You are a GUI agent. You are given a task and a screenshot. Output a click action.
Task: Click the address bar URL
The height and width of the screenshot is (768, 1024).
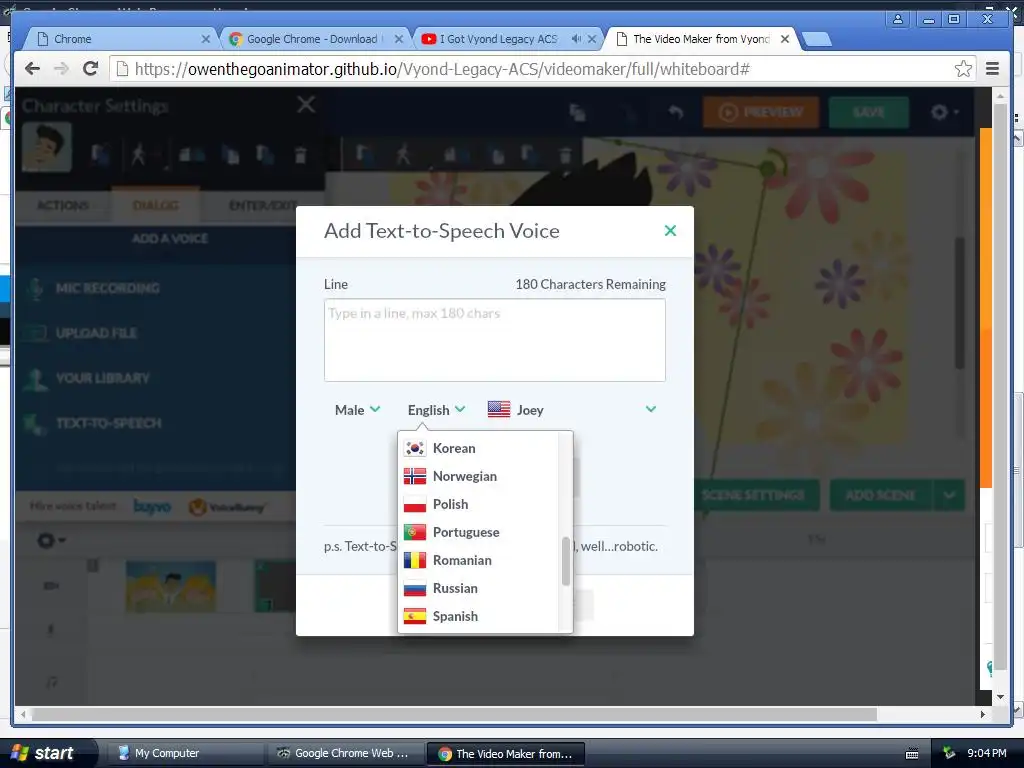click(442, 69)
